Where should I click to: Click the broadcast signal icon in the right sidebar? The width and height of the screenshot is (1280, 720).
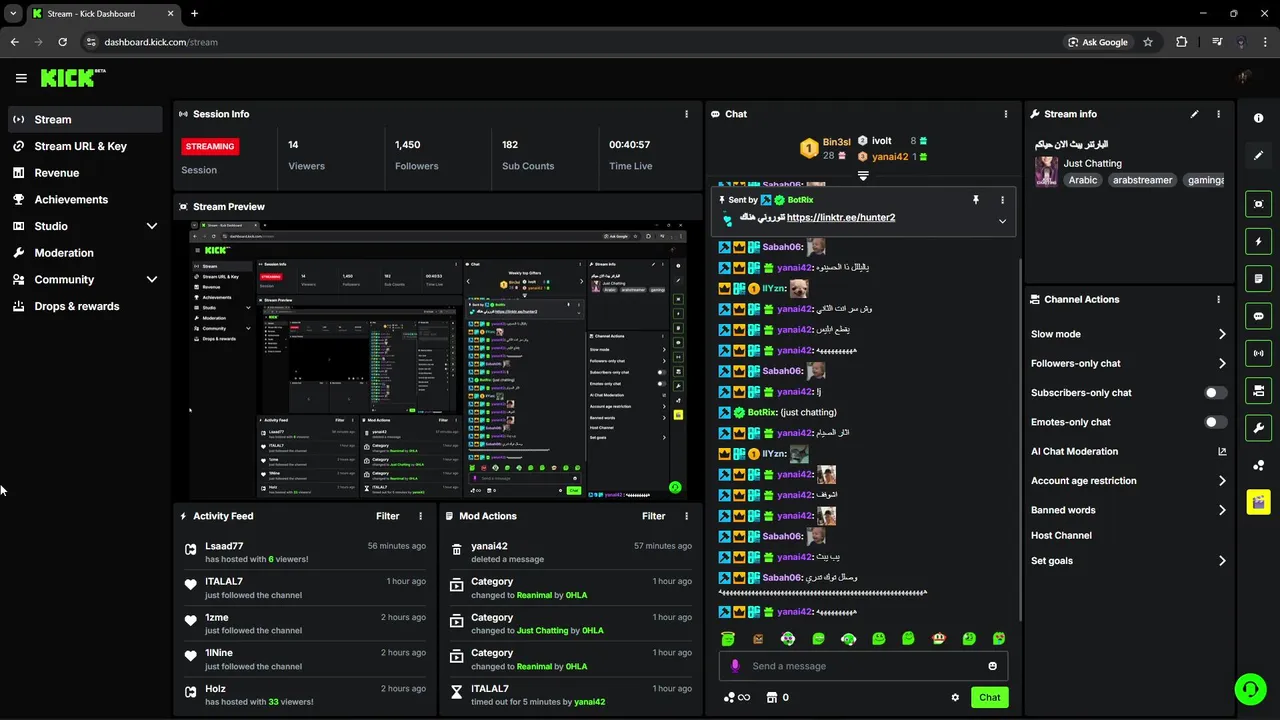[1258, 353]
